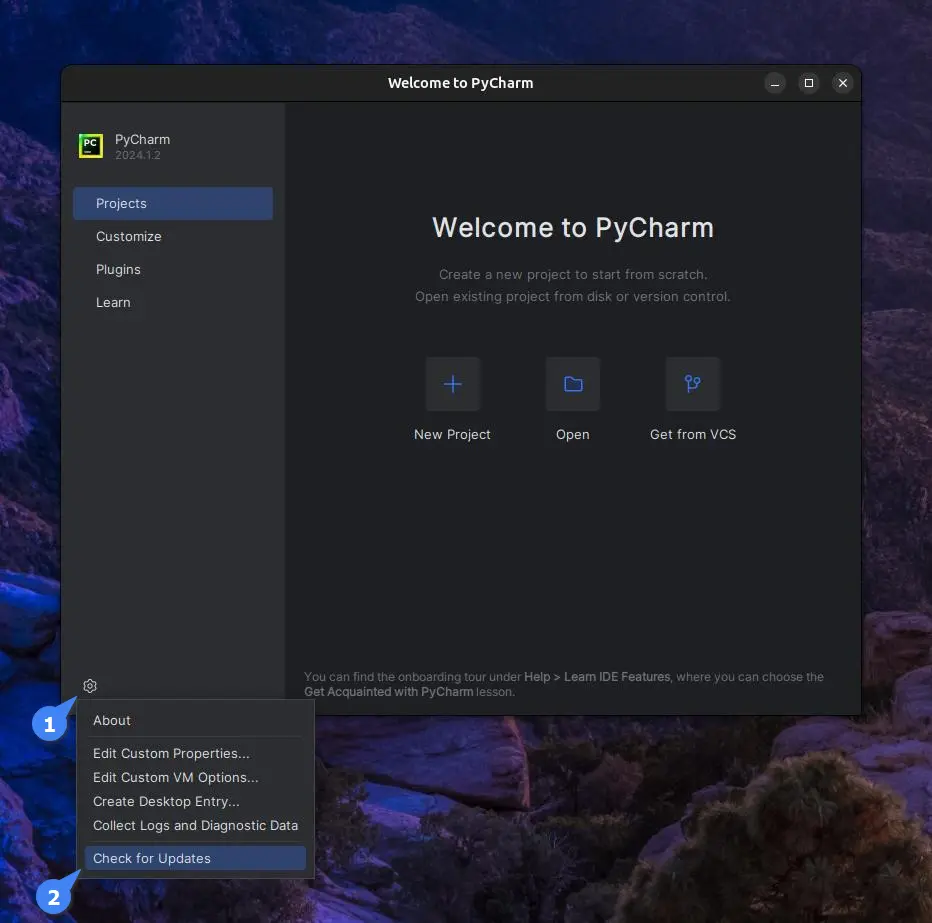
Task: Click the PyCharm version 2024.1.2 text
Action: (138, 155)
